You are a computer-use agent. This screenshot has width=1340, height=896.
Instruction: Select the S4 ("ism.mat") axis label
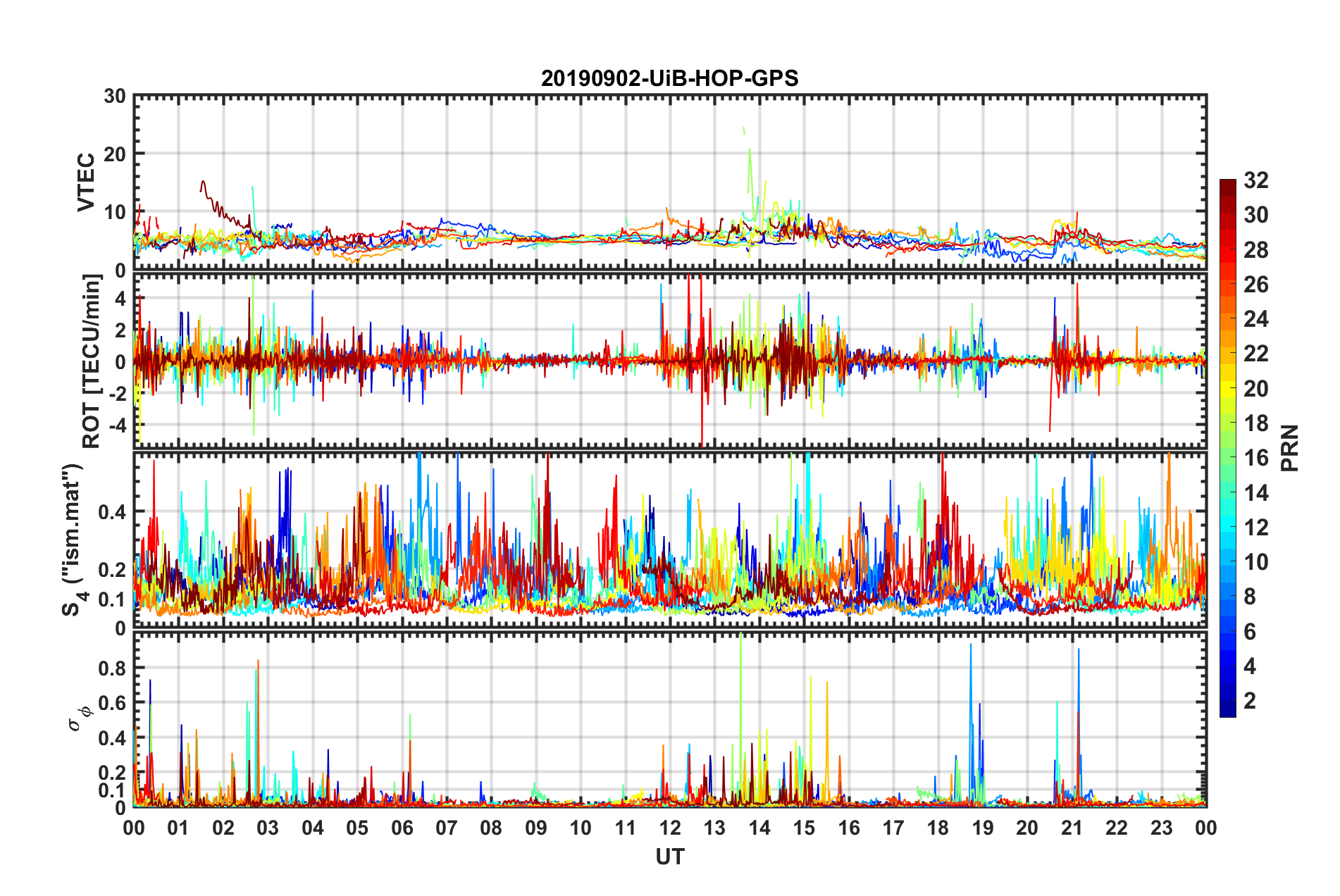coord(73,540)
